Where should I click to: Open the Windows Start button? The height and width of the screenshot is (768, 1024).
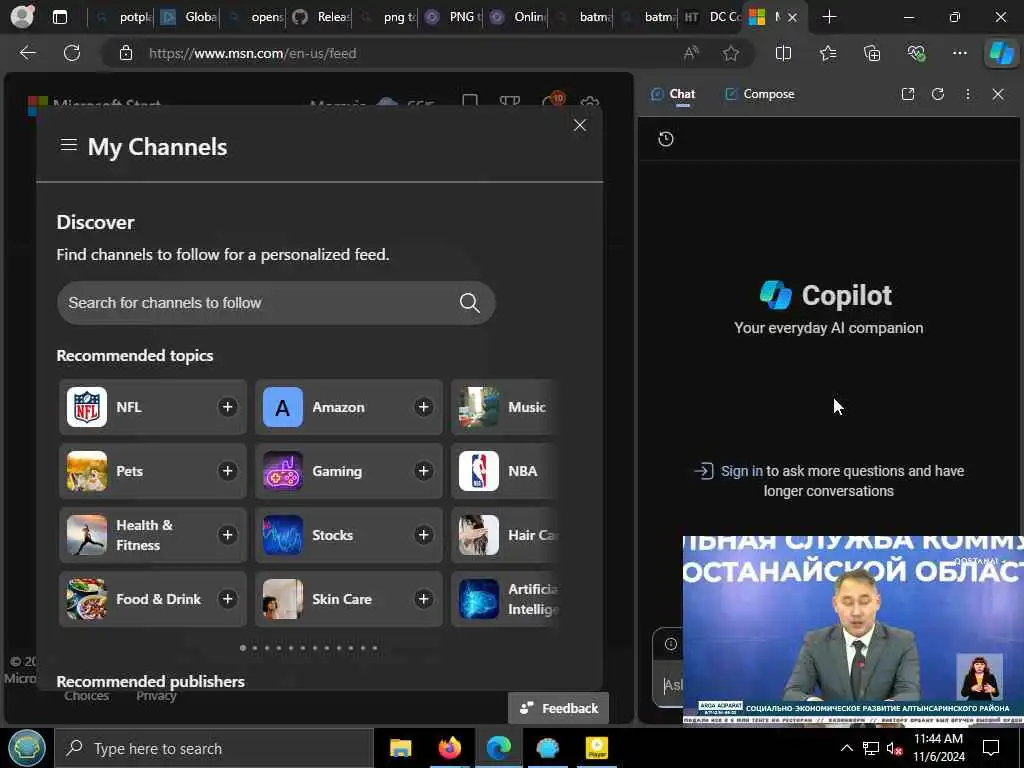coord(27,748)
